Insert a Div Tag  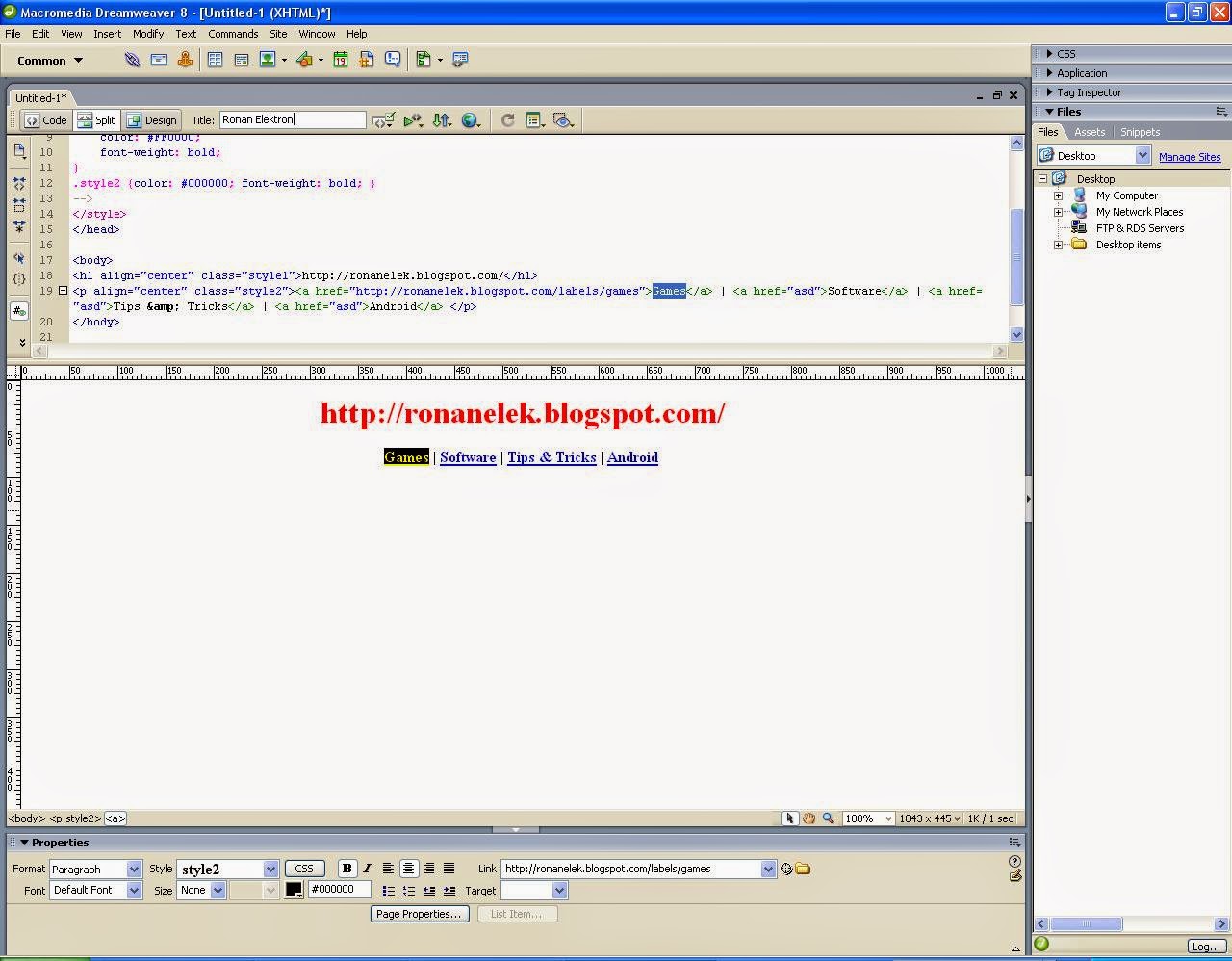(242, 60)
